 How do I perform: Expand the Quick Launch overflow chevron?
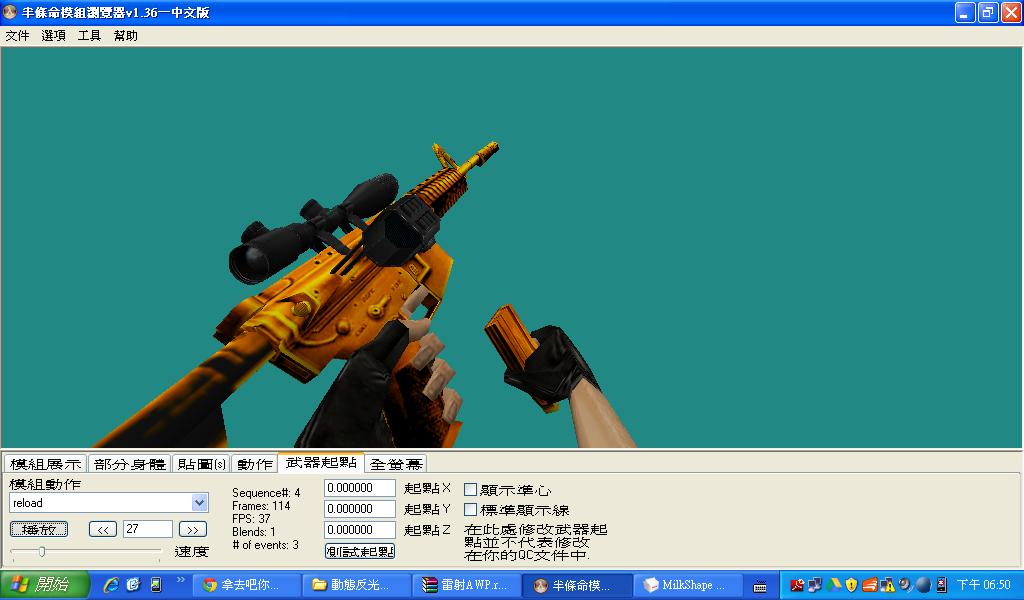[181, 580]
